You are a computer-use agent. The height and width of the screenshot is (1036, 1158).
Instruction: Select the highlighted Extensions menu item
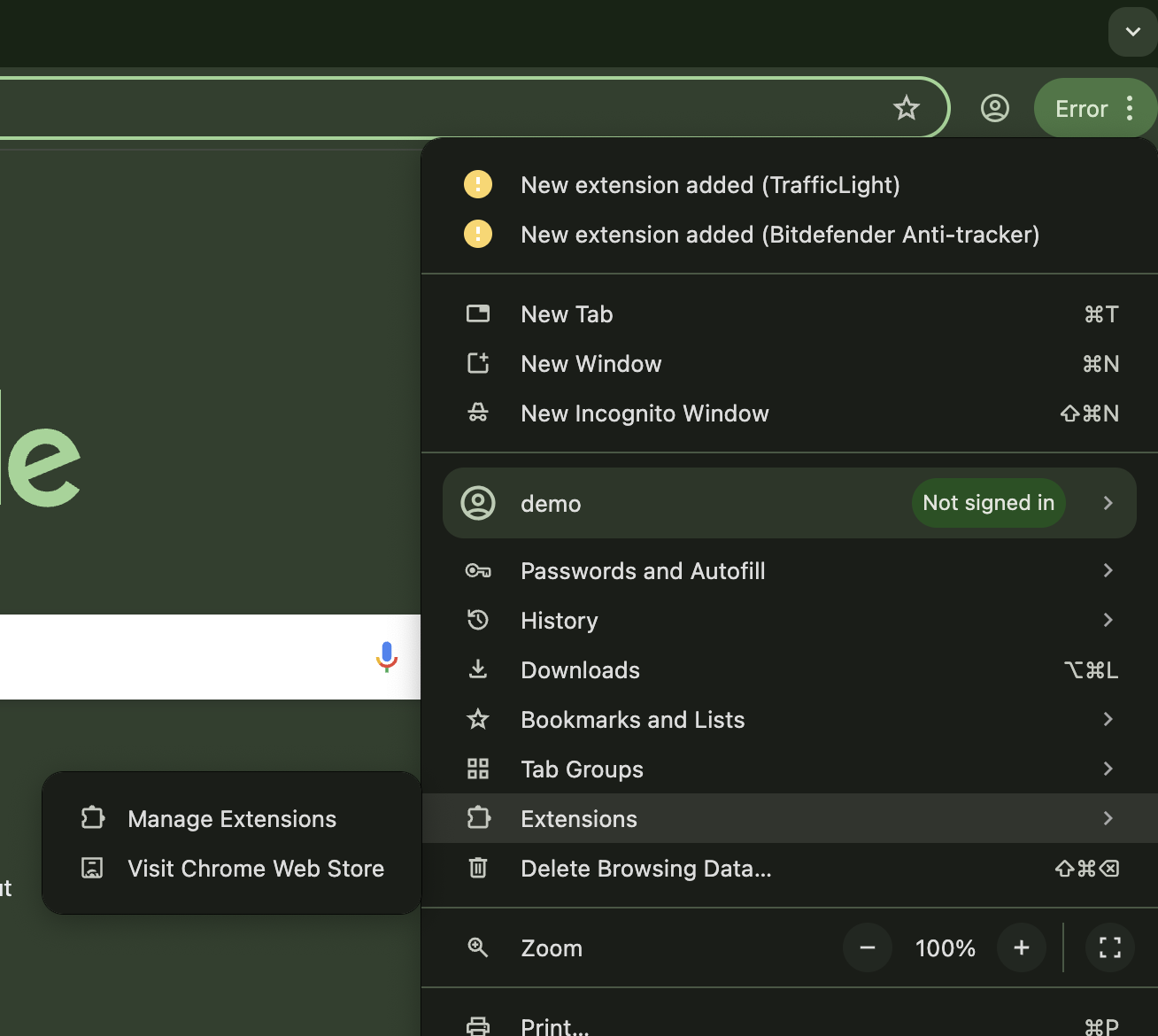pos(790,818)
